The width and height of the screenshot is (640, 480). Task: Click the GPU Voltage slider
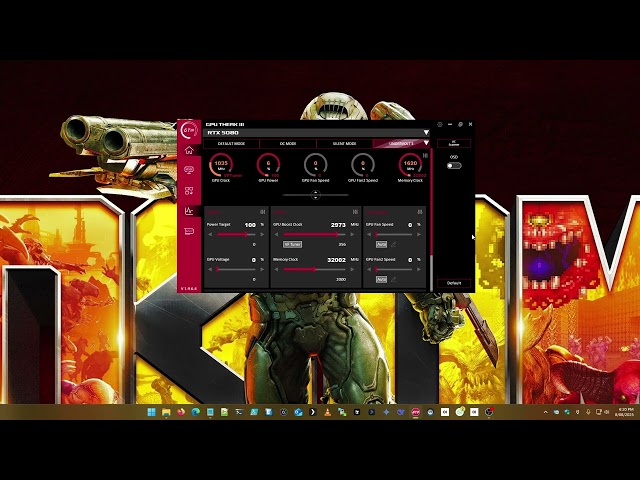pos(236,269)
